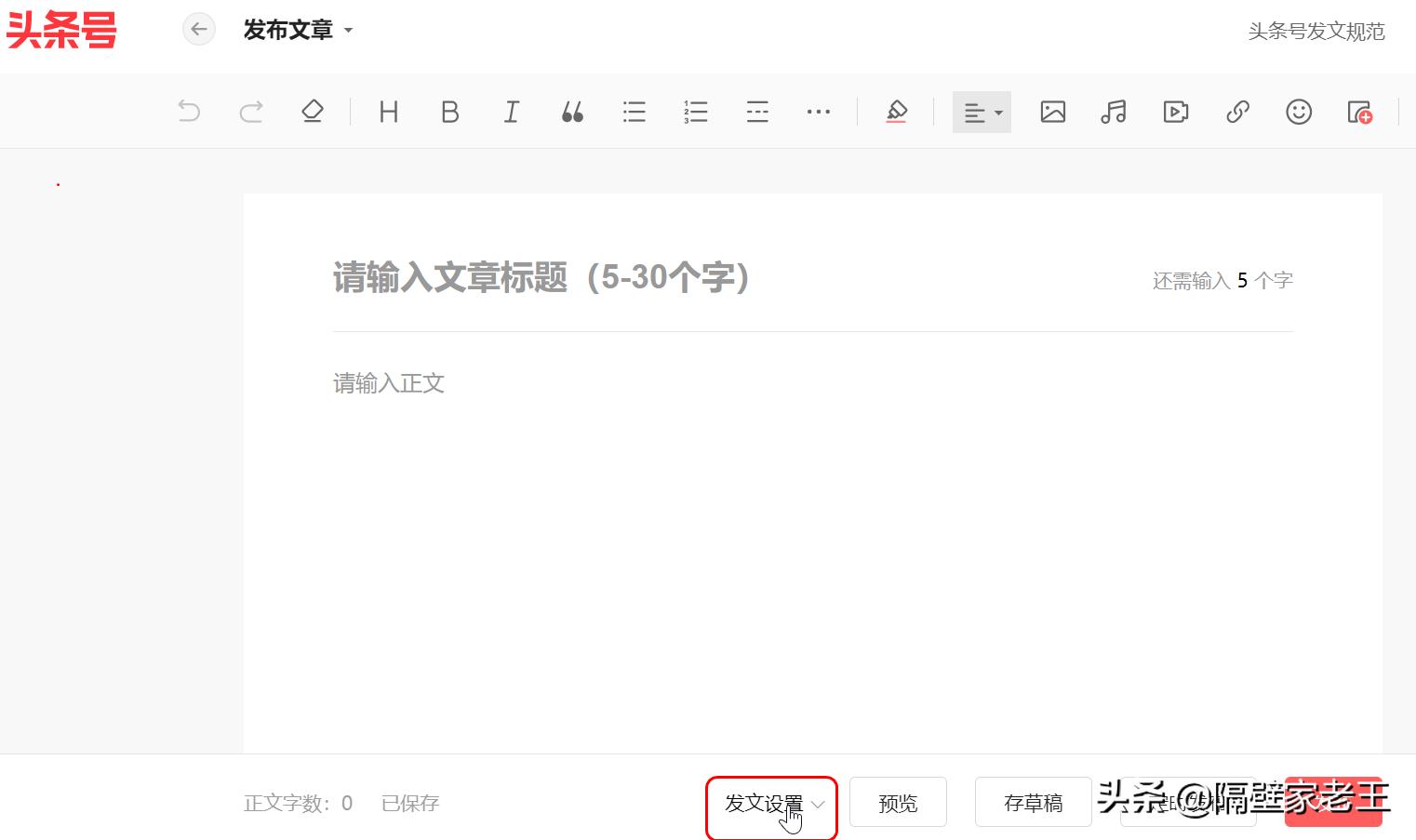1416x840 pixels.
Task: Toggle bold formatting
Action: pyautogui.click(x=449, y=112)
